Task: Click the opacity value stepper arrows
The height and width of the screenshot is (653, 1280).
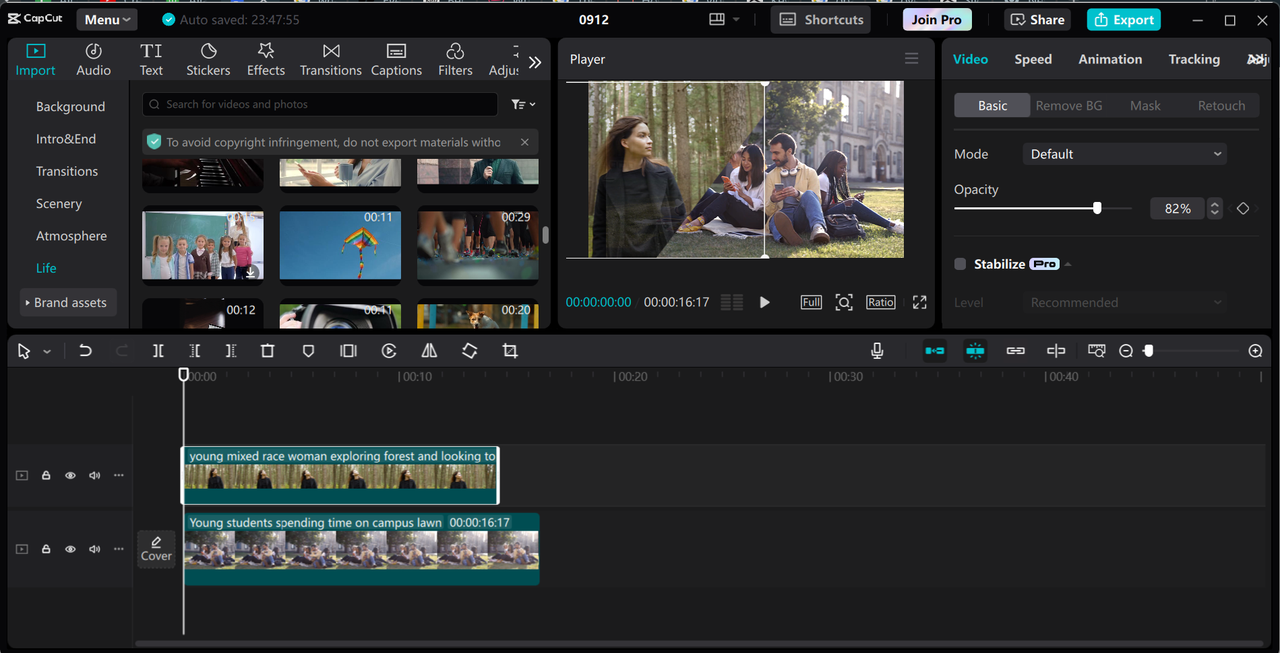Action: pyautogui.click(x=1214, y=208)
